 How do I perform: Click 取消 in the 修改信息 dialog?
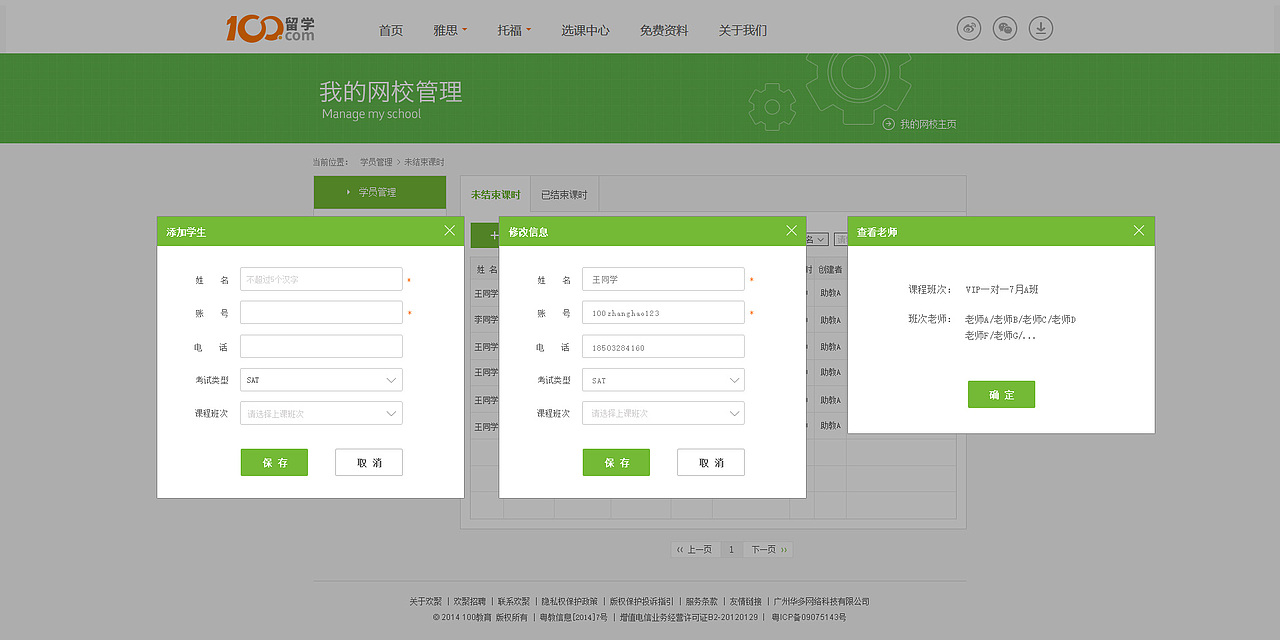pyautogui.click(x=711, y=462)
